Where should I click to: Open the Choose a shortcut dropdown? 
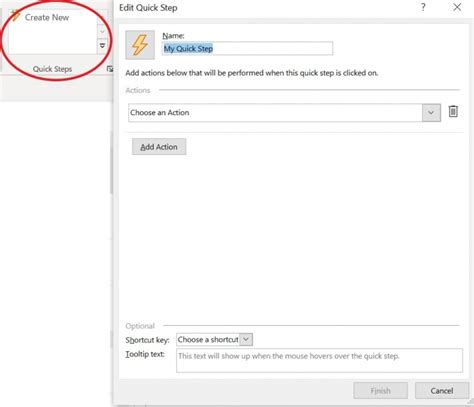[214, 340]
